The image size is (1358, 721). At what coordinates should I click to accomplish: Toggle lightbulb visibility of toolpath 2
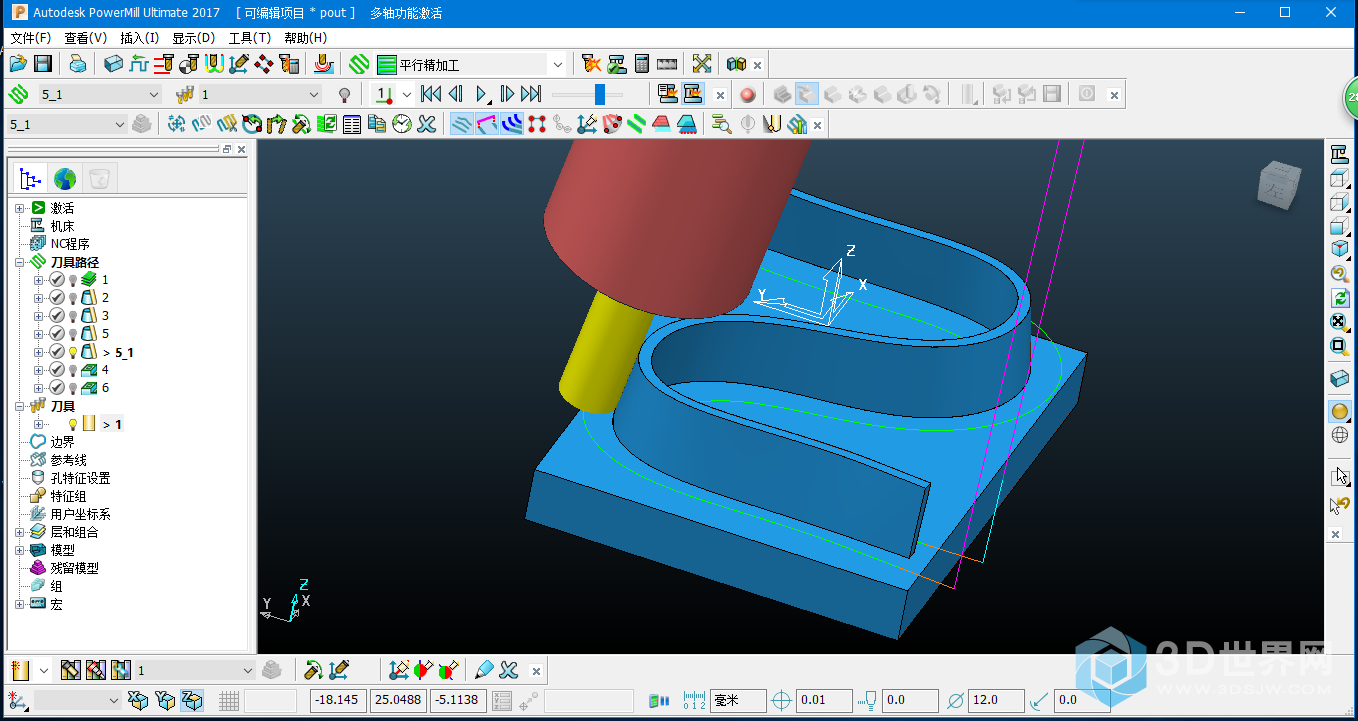tap(72, 298)
